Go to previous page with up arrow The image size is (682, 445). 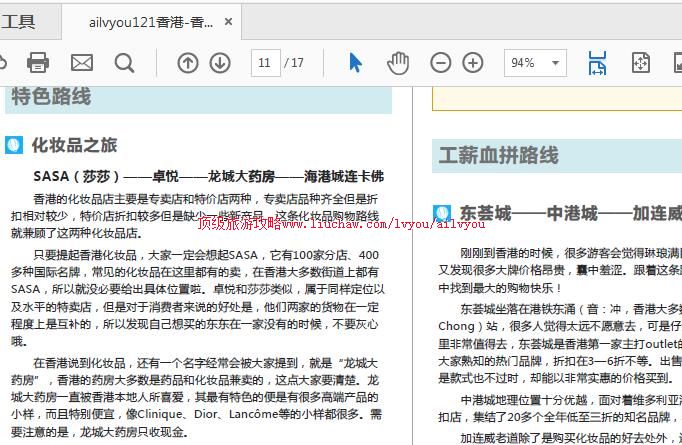[x=188, y=63]
